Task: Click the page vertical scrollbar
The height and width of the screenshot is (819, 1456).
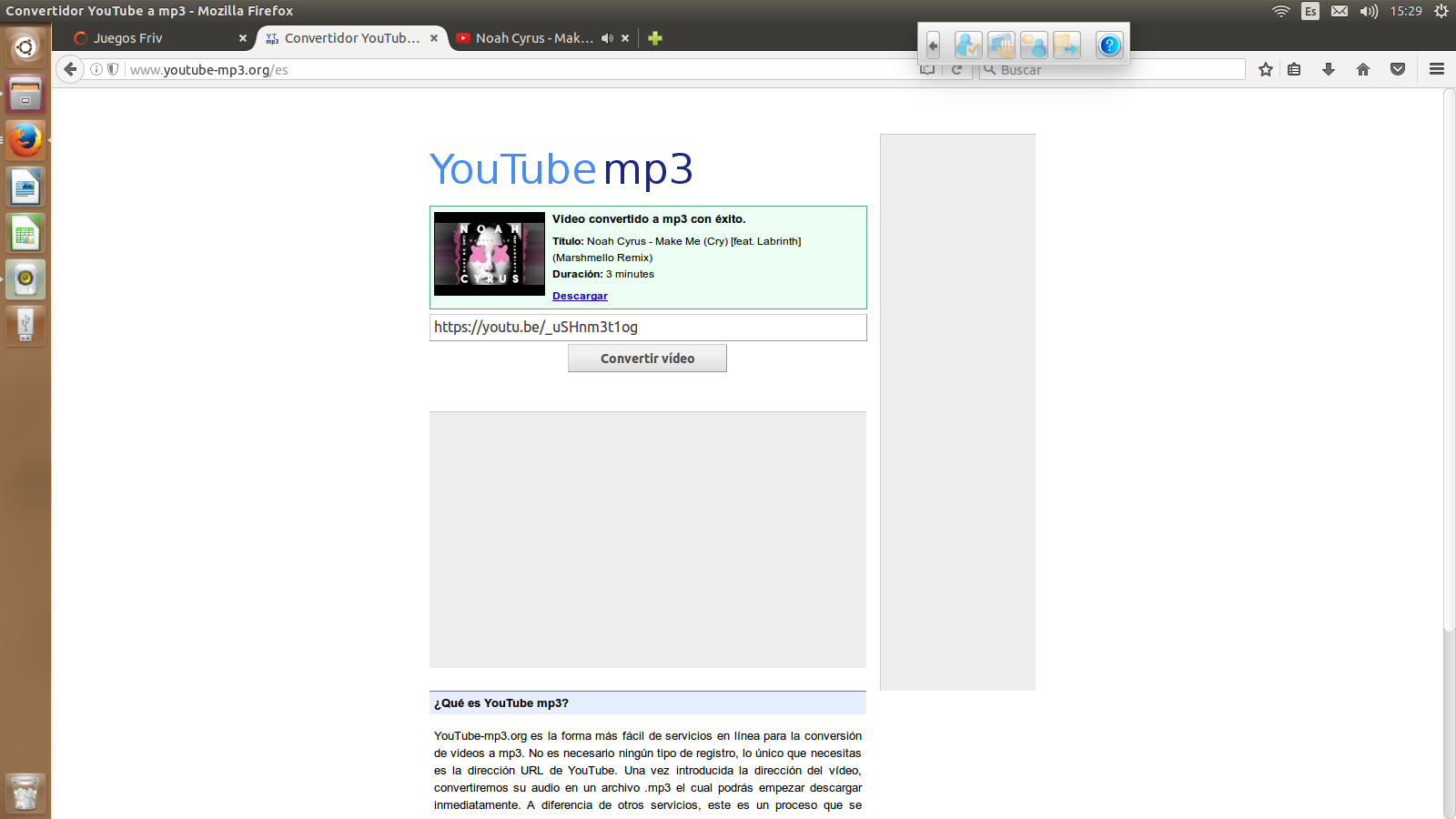Action: pyautogui.click(x=1449, y=360)
